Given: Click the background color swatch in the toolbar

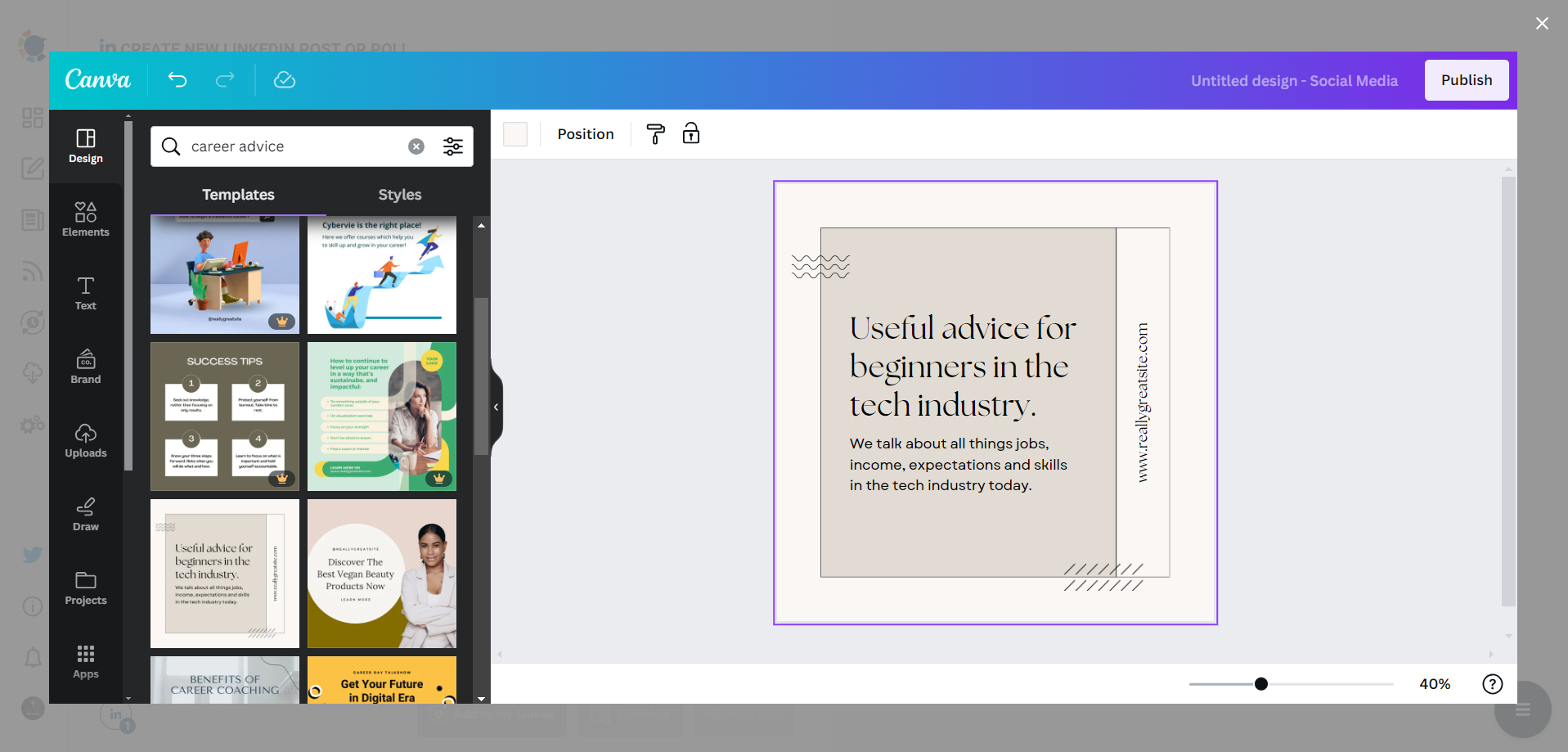Looking at the screenshot, I should pos(515,133).
